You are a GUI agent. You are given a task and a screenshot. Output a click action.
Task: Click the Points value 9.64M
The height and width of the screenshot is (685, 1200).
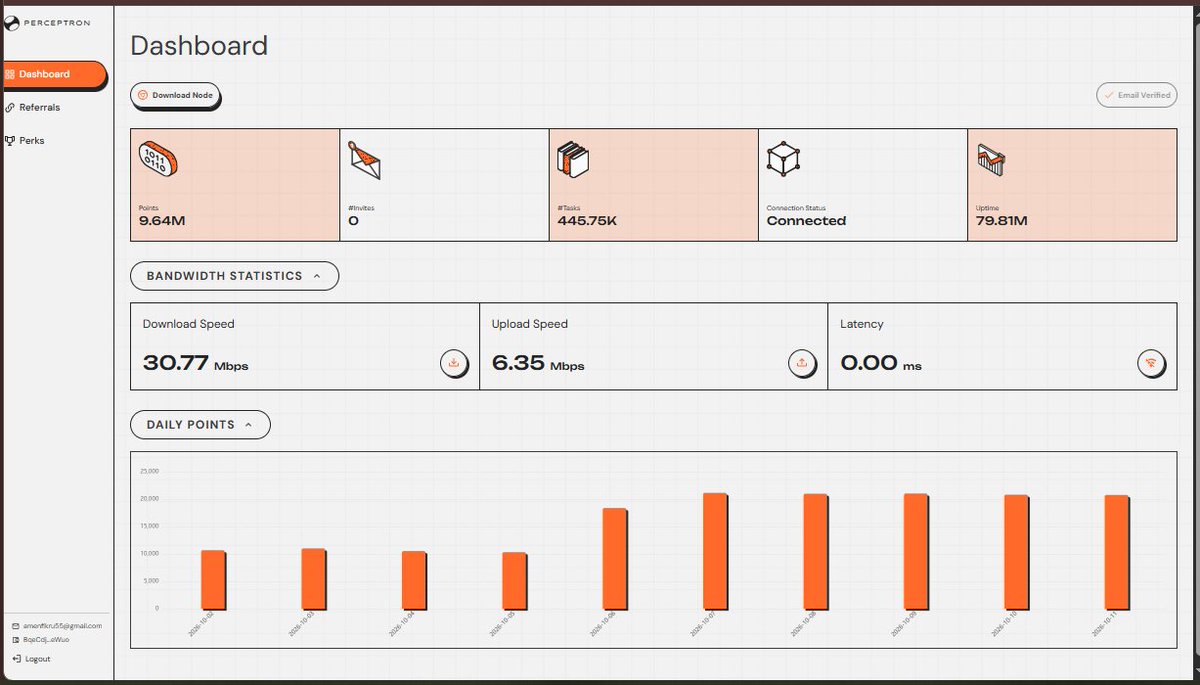tap(162, 221)
